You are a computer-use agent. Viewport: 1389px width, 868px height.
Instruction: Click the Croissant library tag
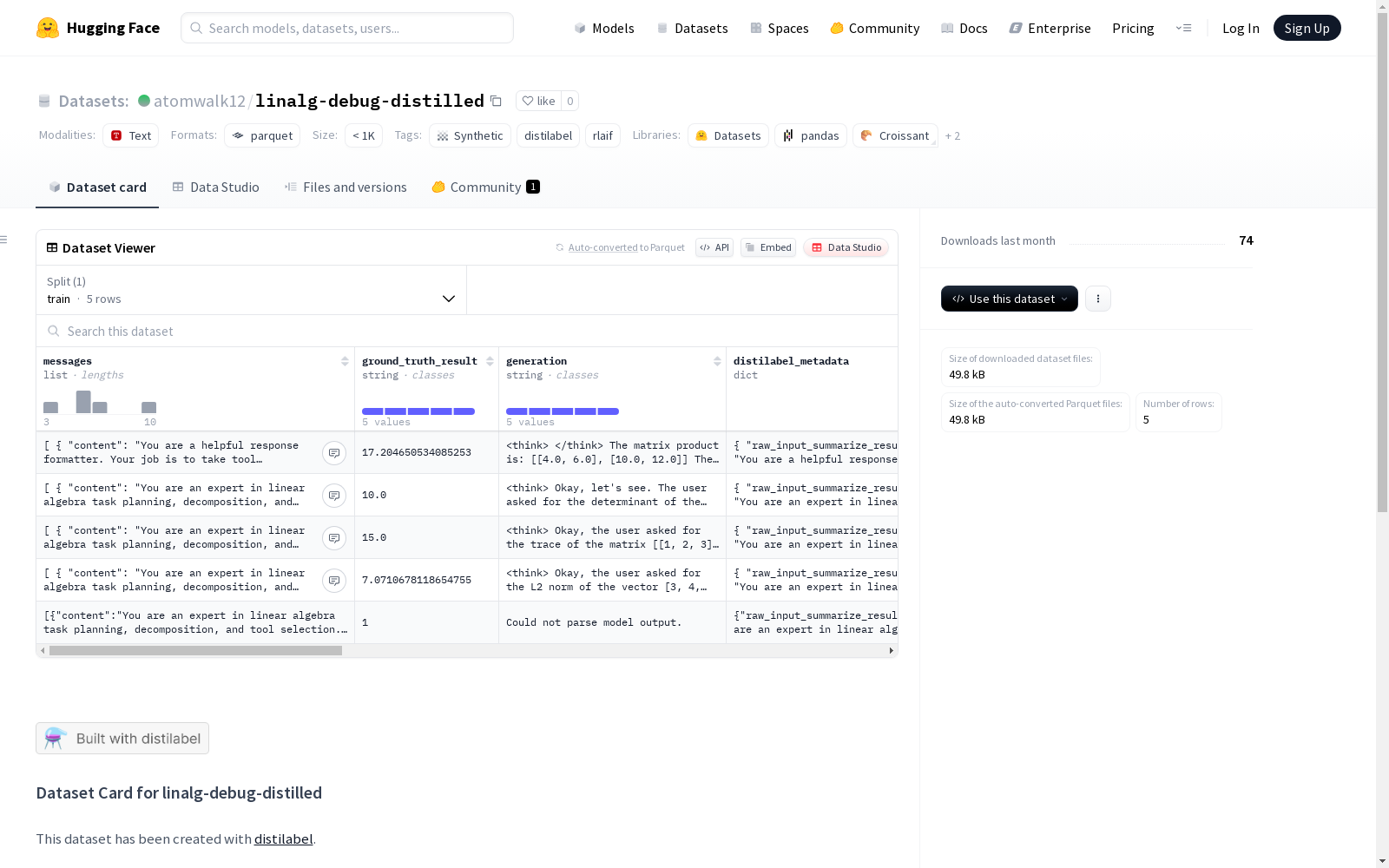(895, 135)
